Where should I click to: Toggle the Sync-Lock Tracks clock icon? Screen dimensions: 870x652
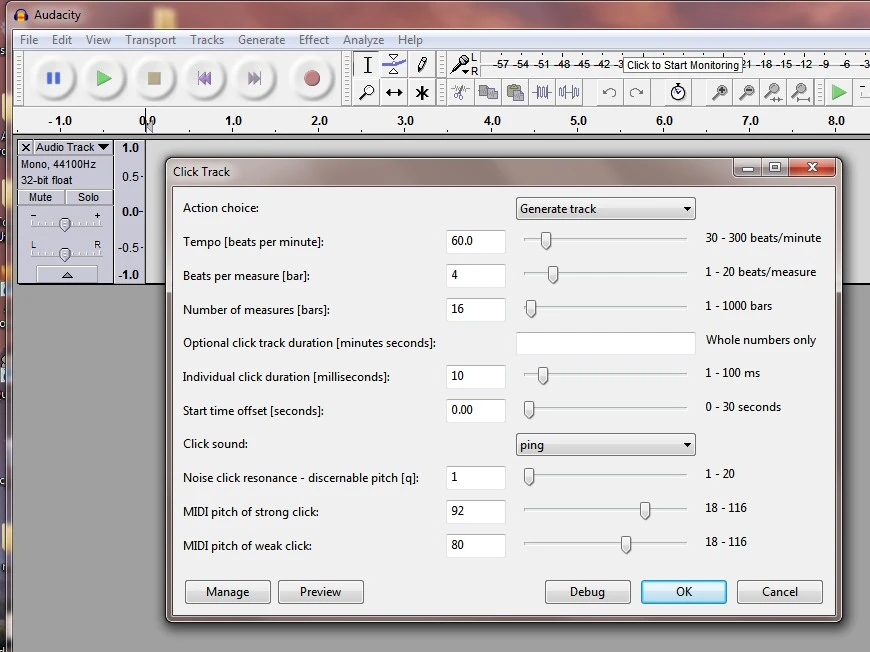pos(677,92)
